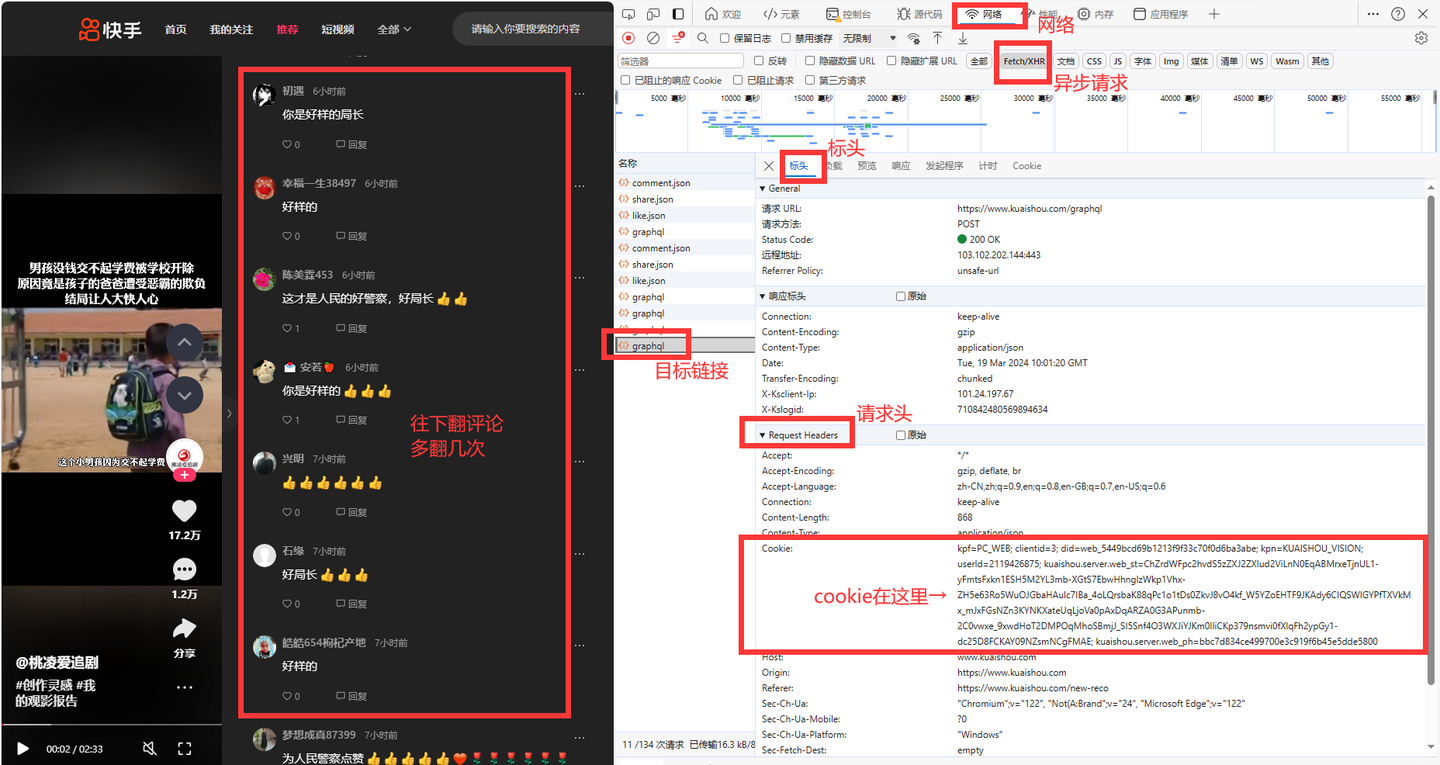The width and height of the screenshot is (1440, 765).
Task: Switch to the 控制台 DevTools tab
Action: point(849,14)
